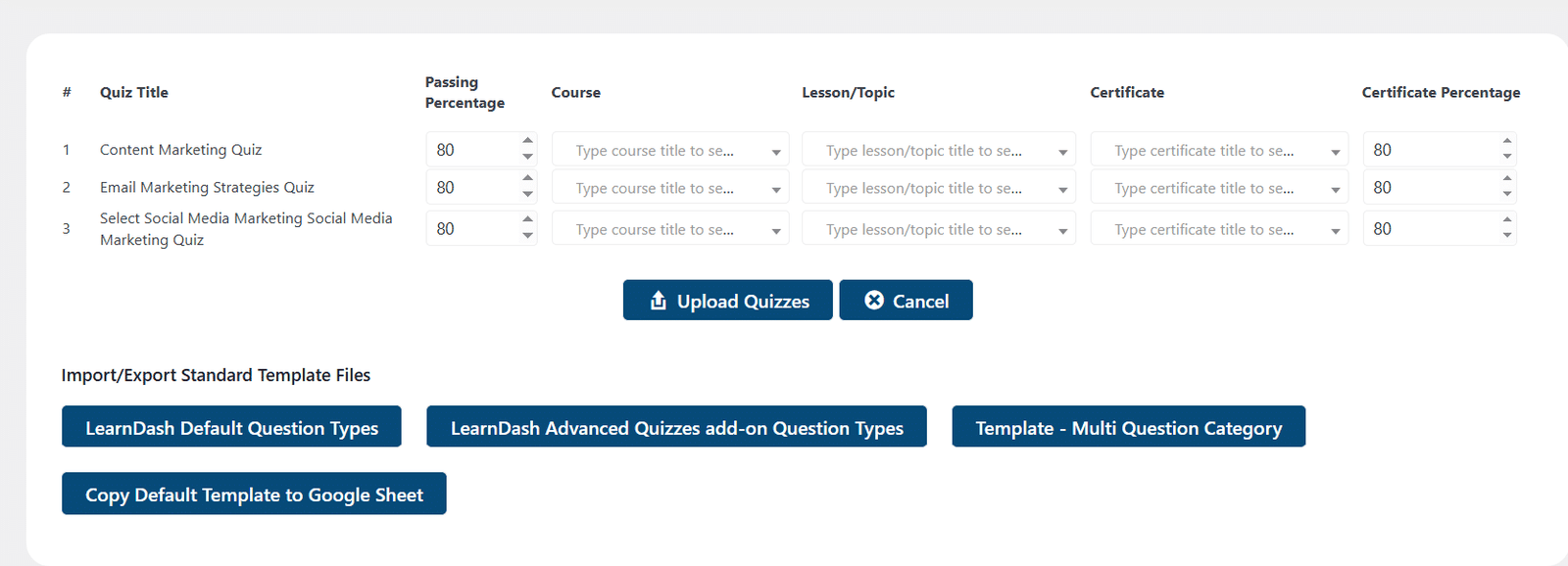The height and width of the screenshot is (566, 1568).
Task: Decrease passing percentage for Email Marketing Strategies Quiz
Action: click(527, 194)
